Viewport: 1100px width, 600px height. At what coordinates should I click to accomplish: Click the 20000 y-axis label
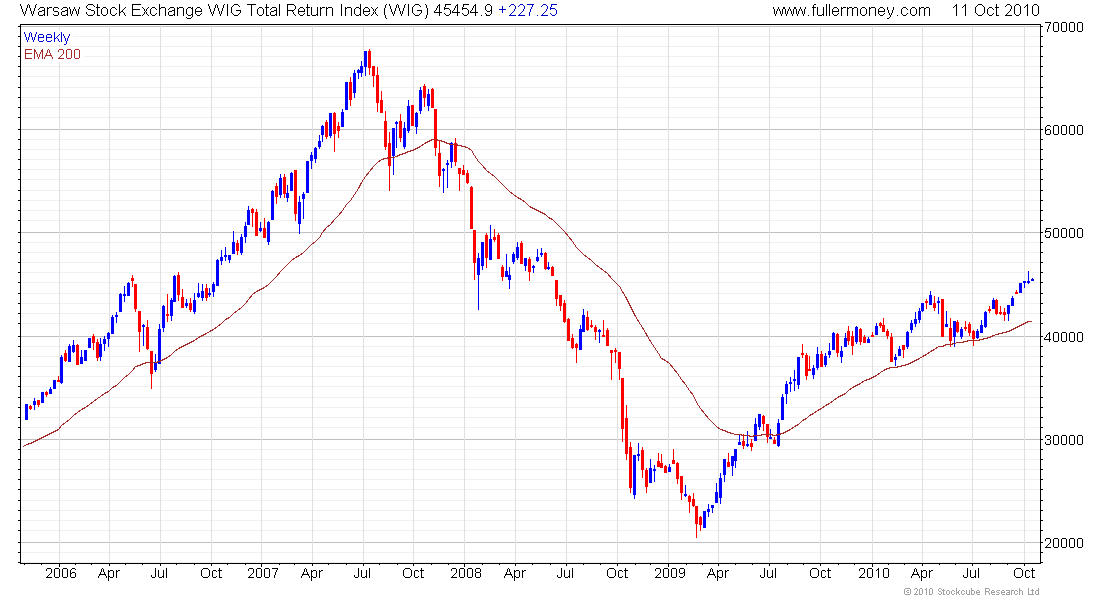(1064, 543)
